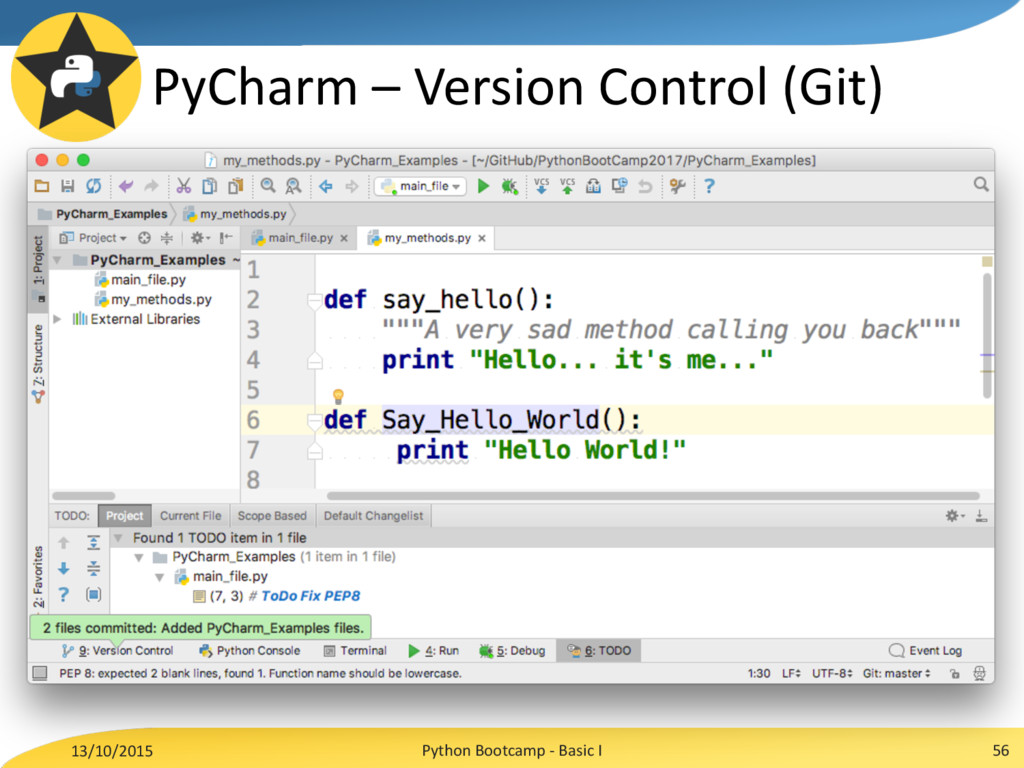Click Scroll from Source target icon

pyautogui.click(x=144, y=238)
